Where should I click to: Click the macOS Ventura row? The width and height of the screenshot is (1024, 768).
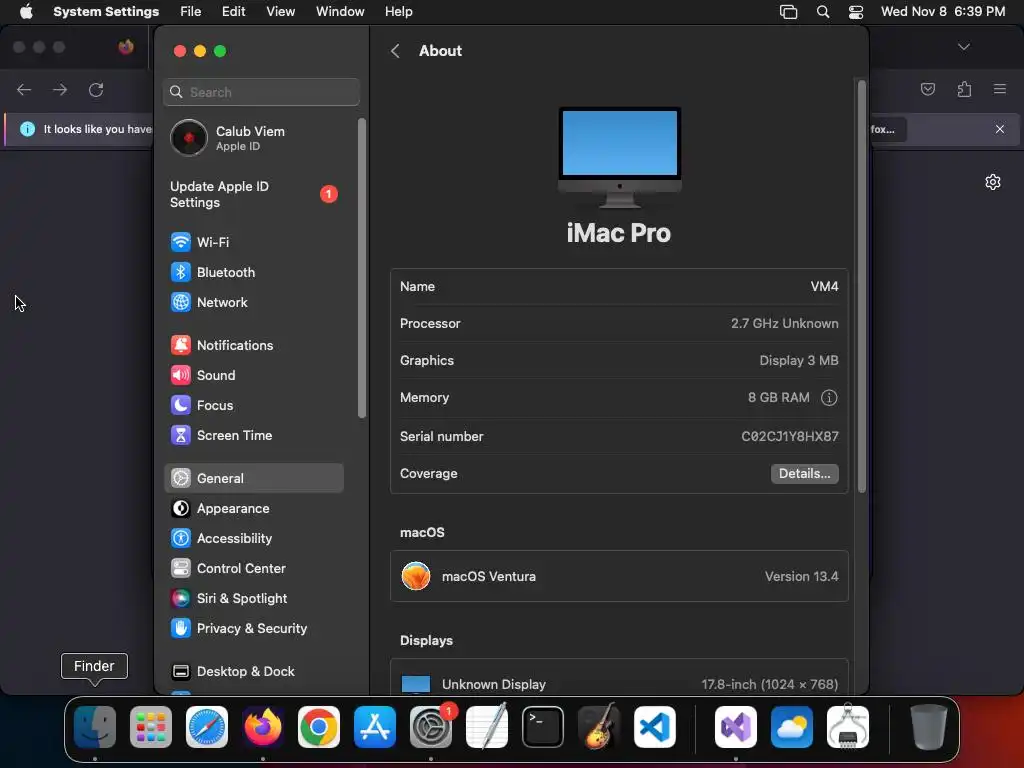pos(619,576)
